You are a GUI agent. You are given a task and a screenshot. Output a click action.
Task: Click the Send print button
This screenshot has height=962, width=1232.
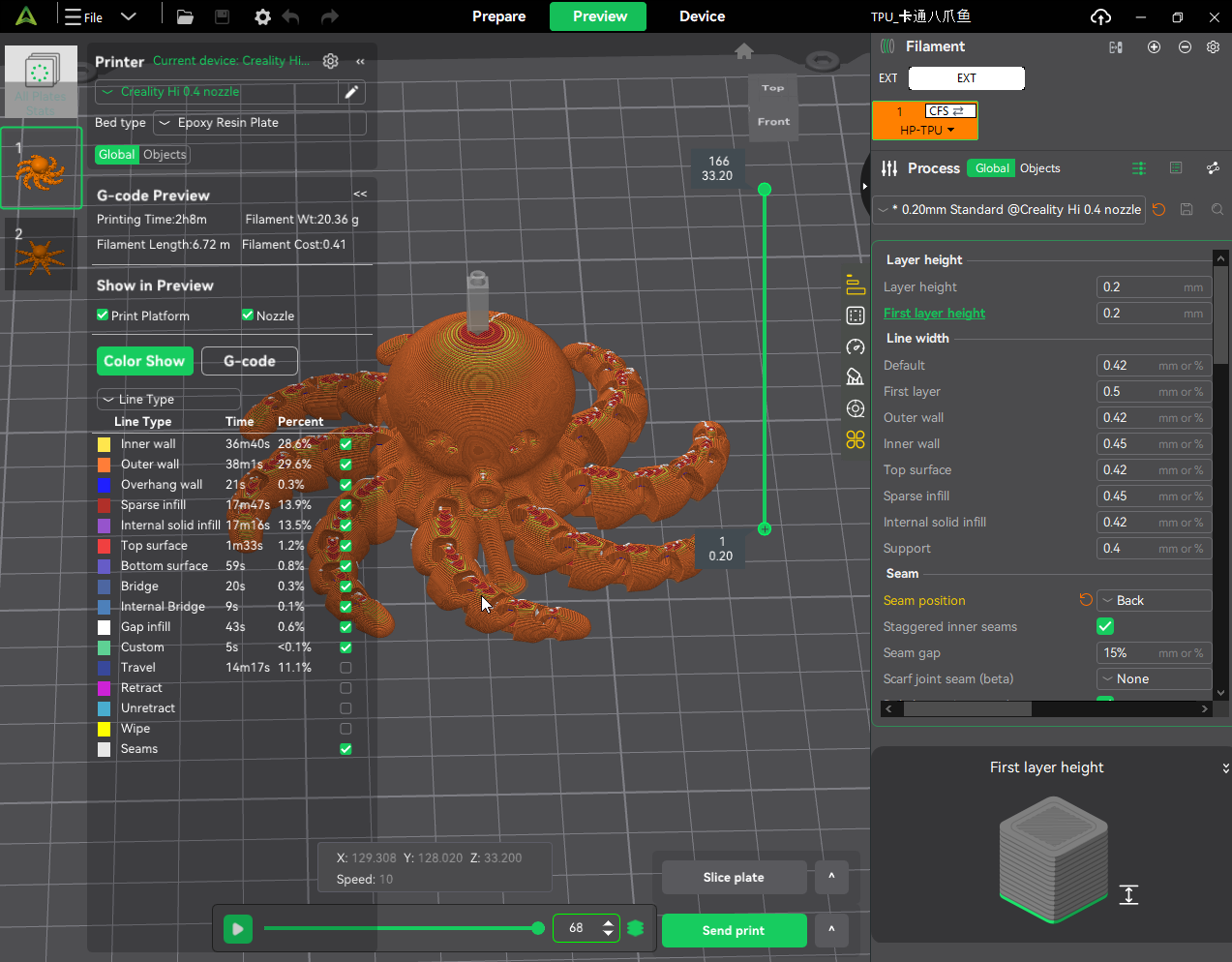click(734, 930)
